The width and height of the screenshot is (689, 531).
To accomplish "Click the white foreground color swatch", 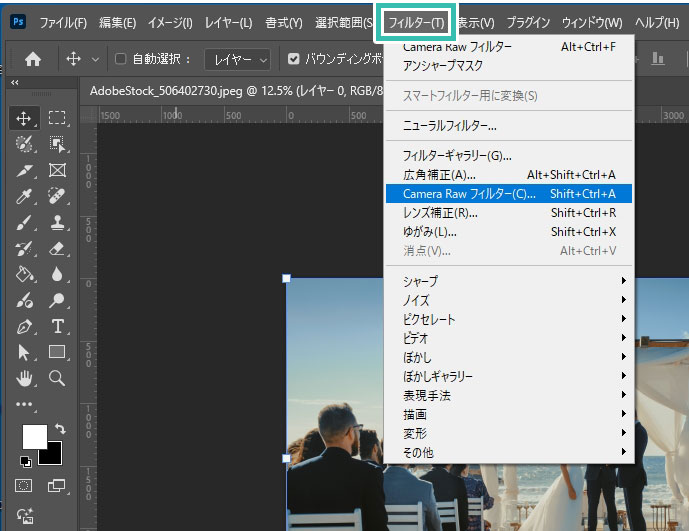I will click(x=33, y=436).
